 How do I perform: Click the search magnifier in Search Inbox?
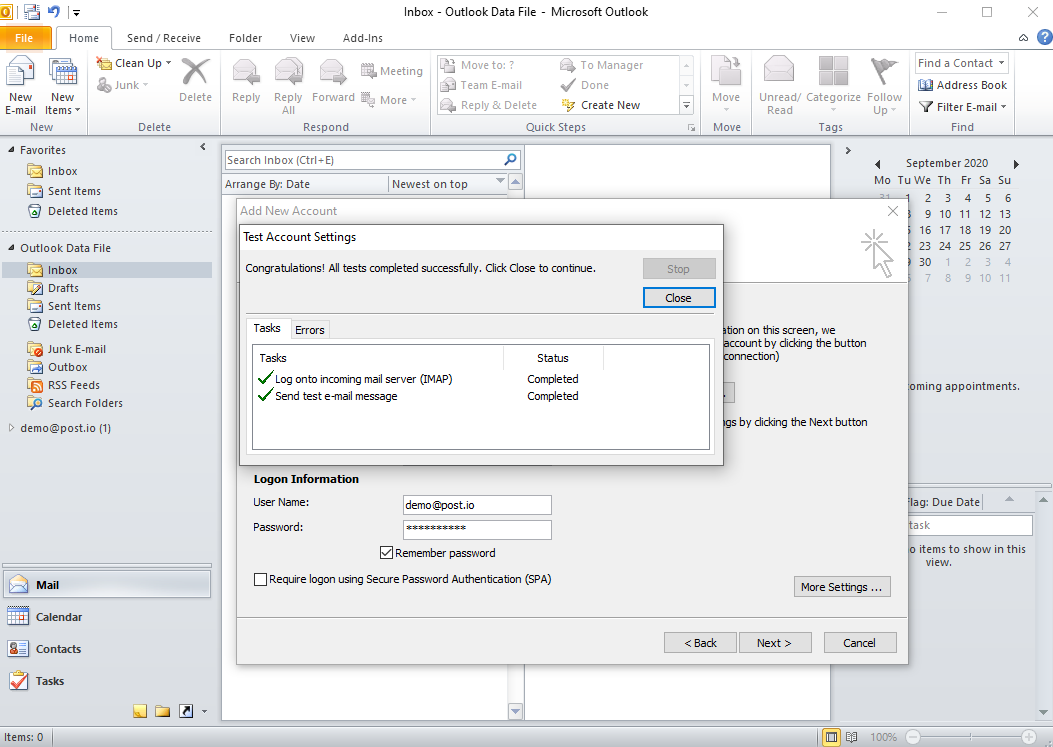510,160
